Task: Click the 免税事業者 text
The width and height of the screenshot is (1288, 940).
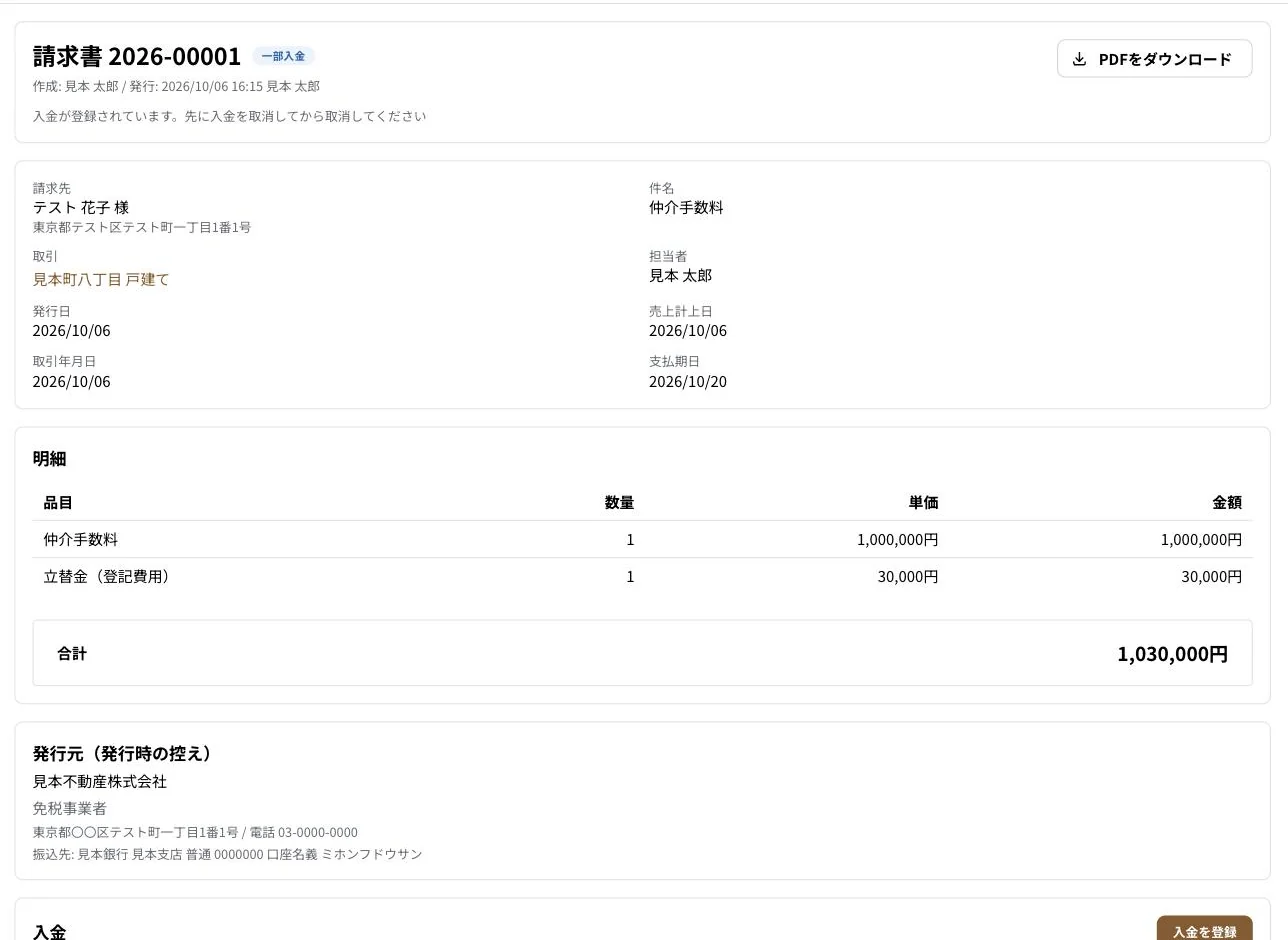Action: 70,808
